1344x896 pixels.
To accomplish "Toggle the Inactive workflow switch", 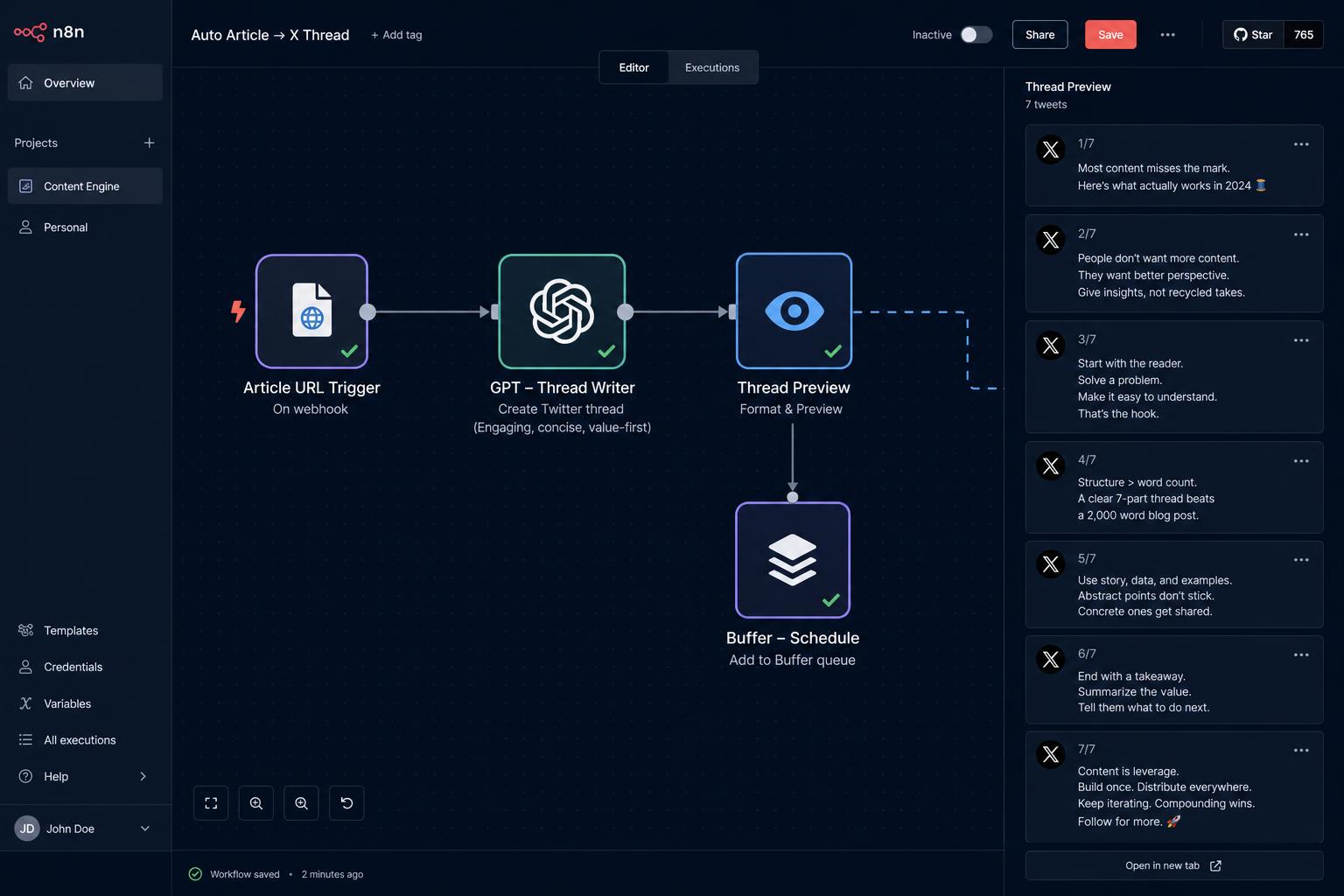I will [976, 35].
